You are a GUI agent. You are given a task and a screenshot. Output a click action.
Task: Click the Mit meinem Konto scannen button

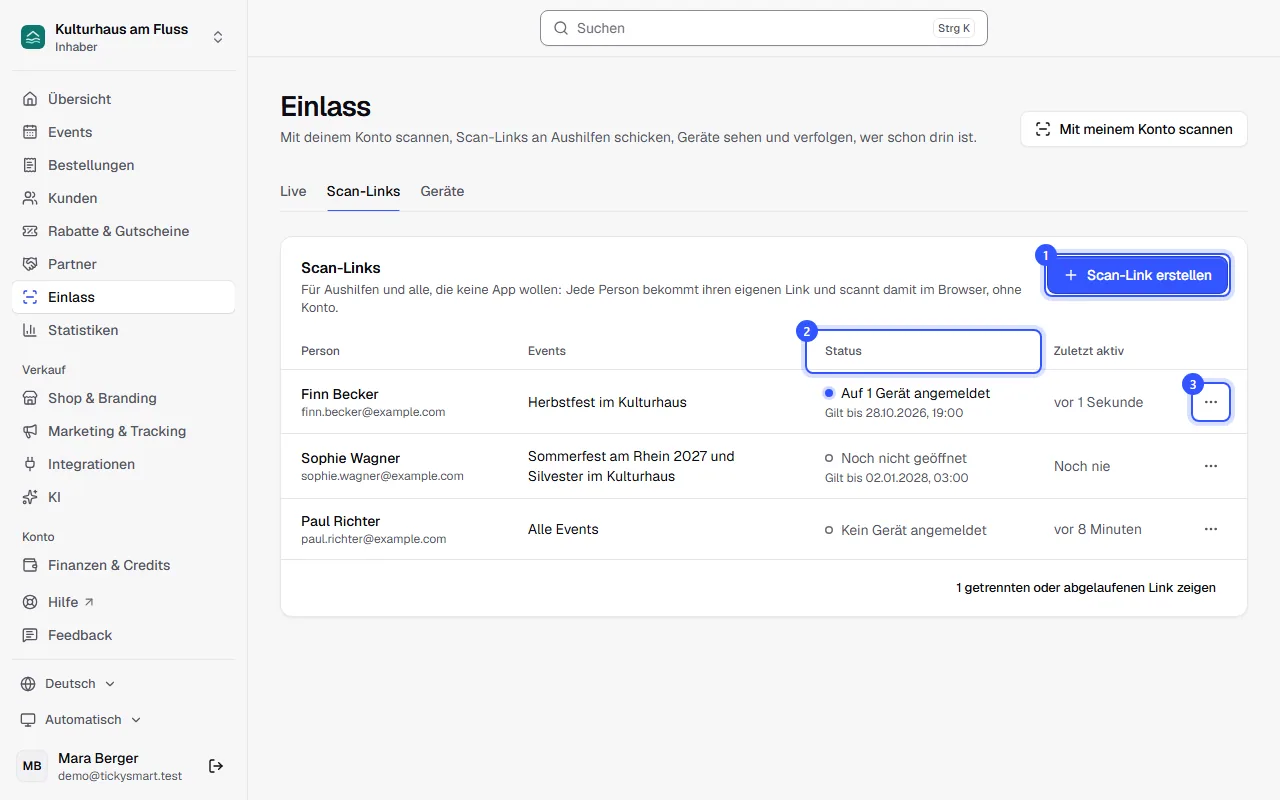(1134, 129)
